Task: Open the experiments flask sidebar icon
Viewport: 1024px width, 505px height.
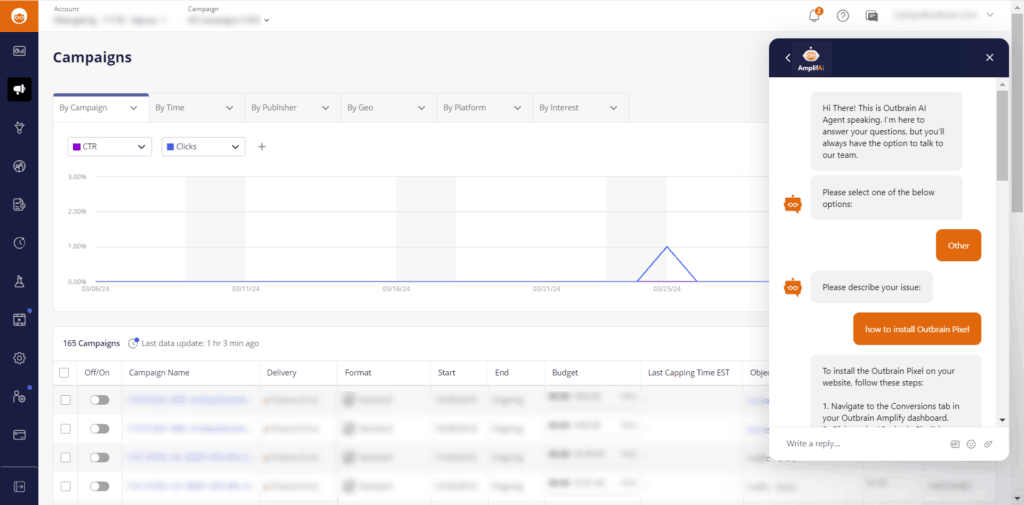Action: point(19,281)
